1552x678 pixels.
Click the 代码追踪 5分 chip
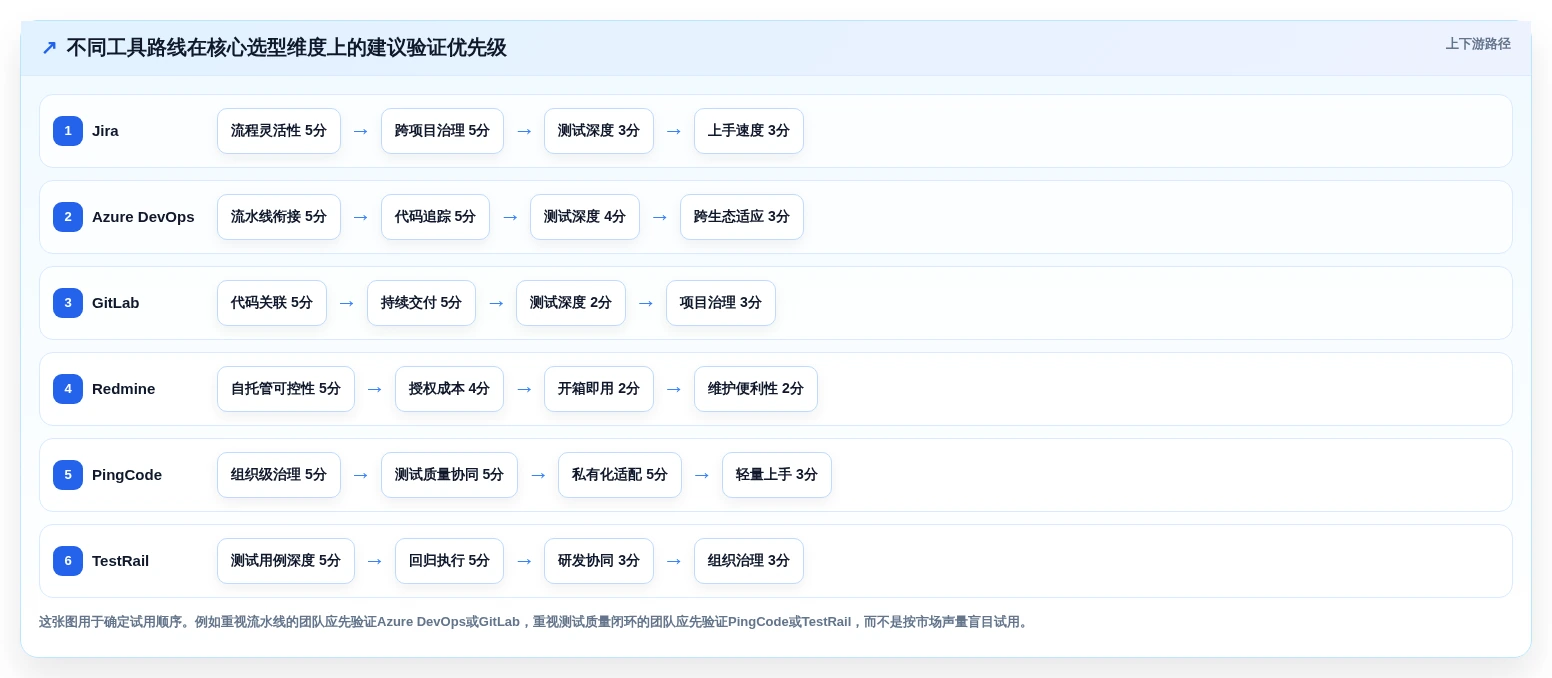click(x=435, y=217)
